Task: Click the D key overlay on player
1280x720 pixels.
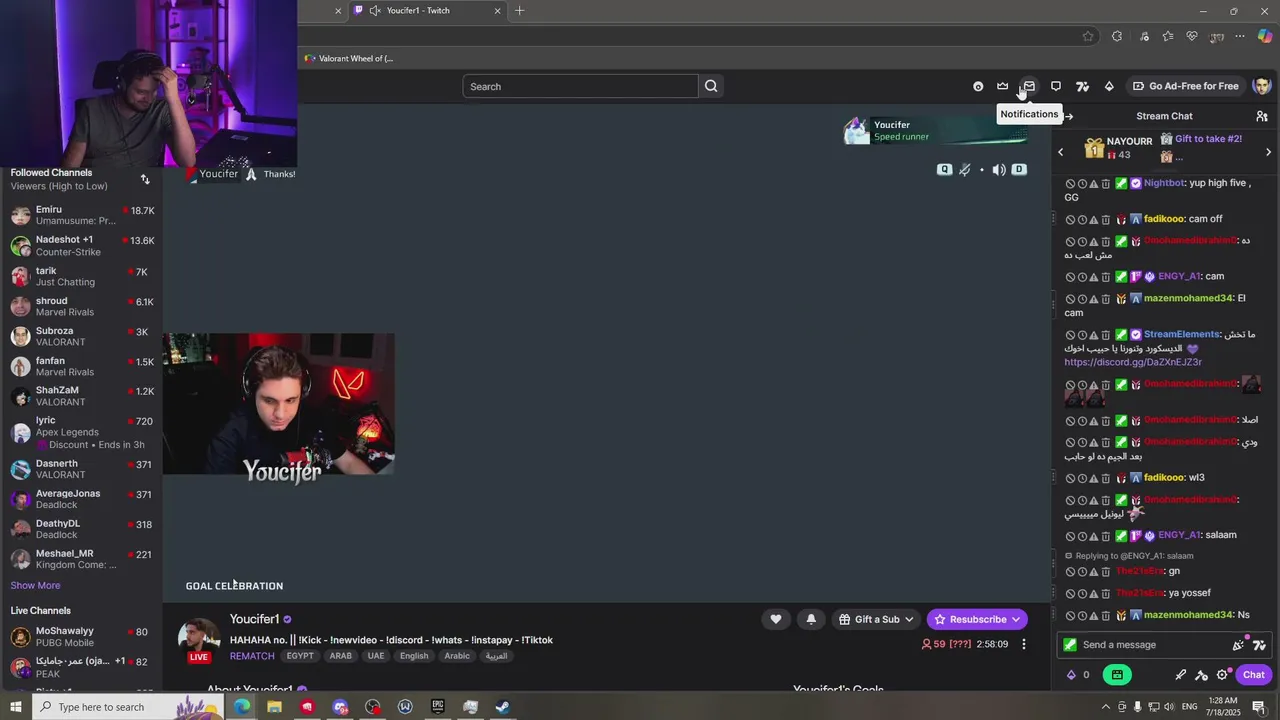Action: (1019, 170)
